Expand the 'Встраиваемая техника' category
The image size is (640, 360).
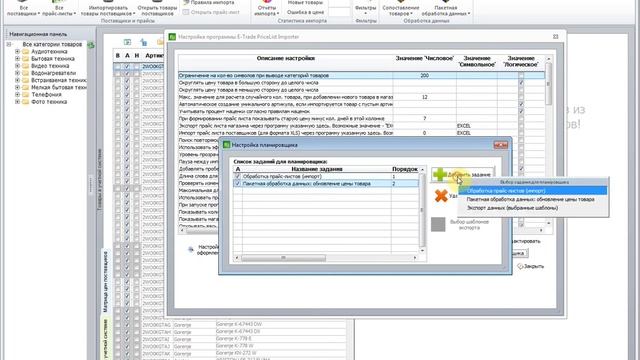(17, 80)
